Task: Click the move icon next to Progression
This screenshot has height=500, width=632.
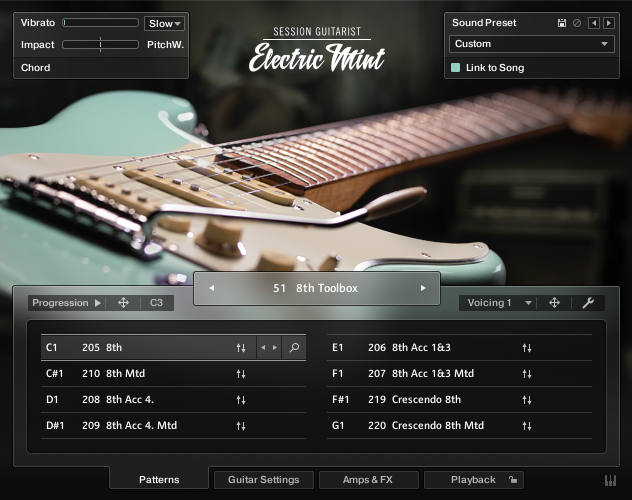Action: click(123, 303)
